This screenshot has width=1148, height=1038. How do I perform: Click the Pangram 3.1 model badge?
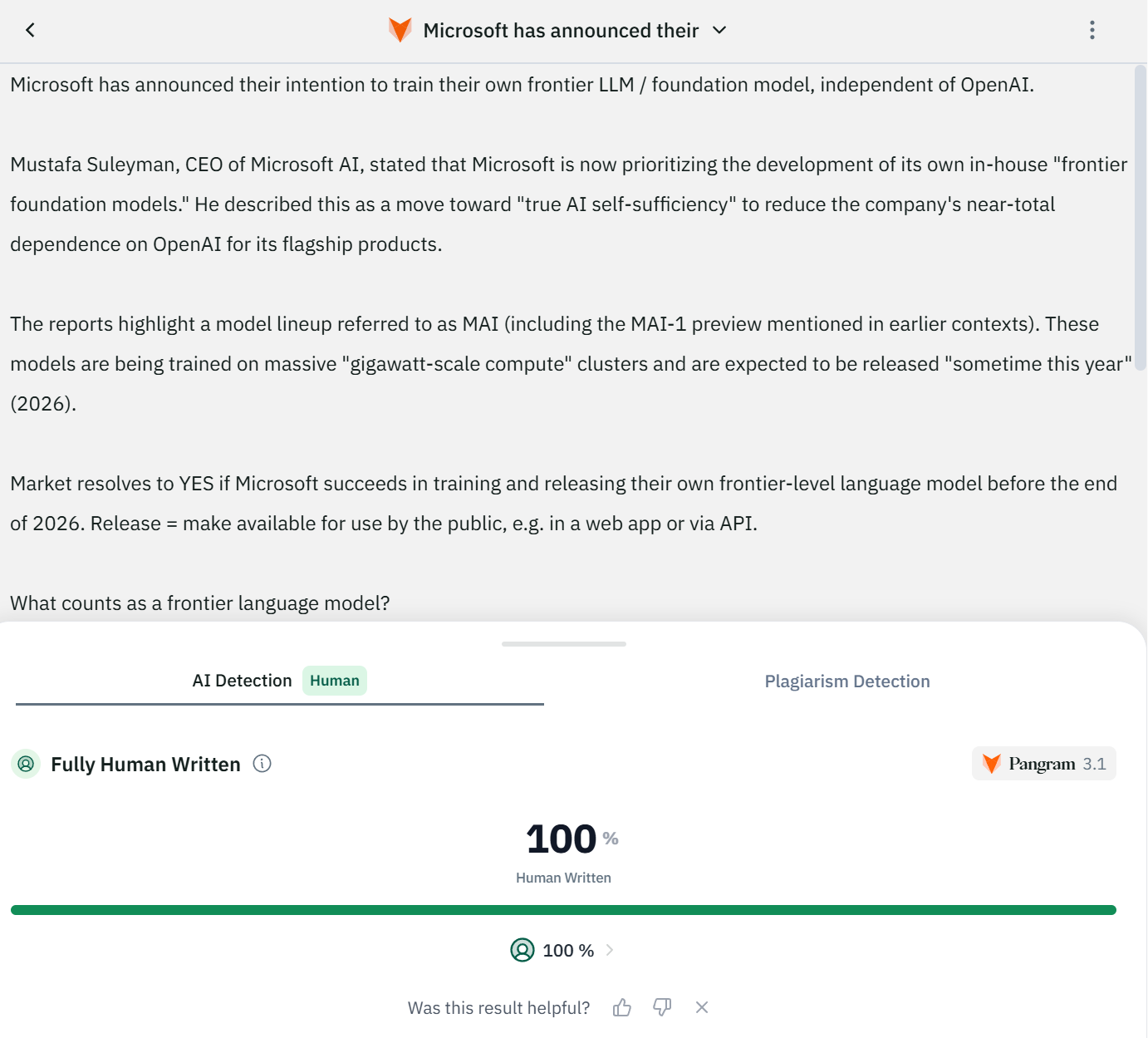click(1043, 764)
